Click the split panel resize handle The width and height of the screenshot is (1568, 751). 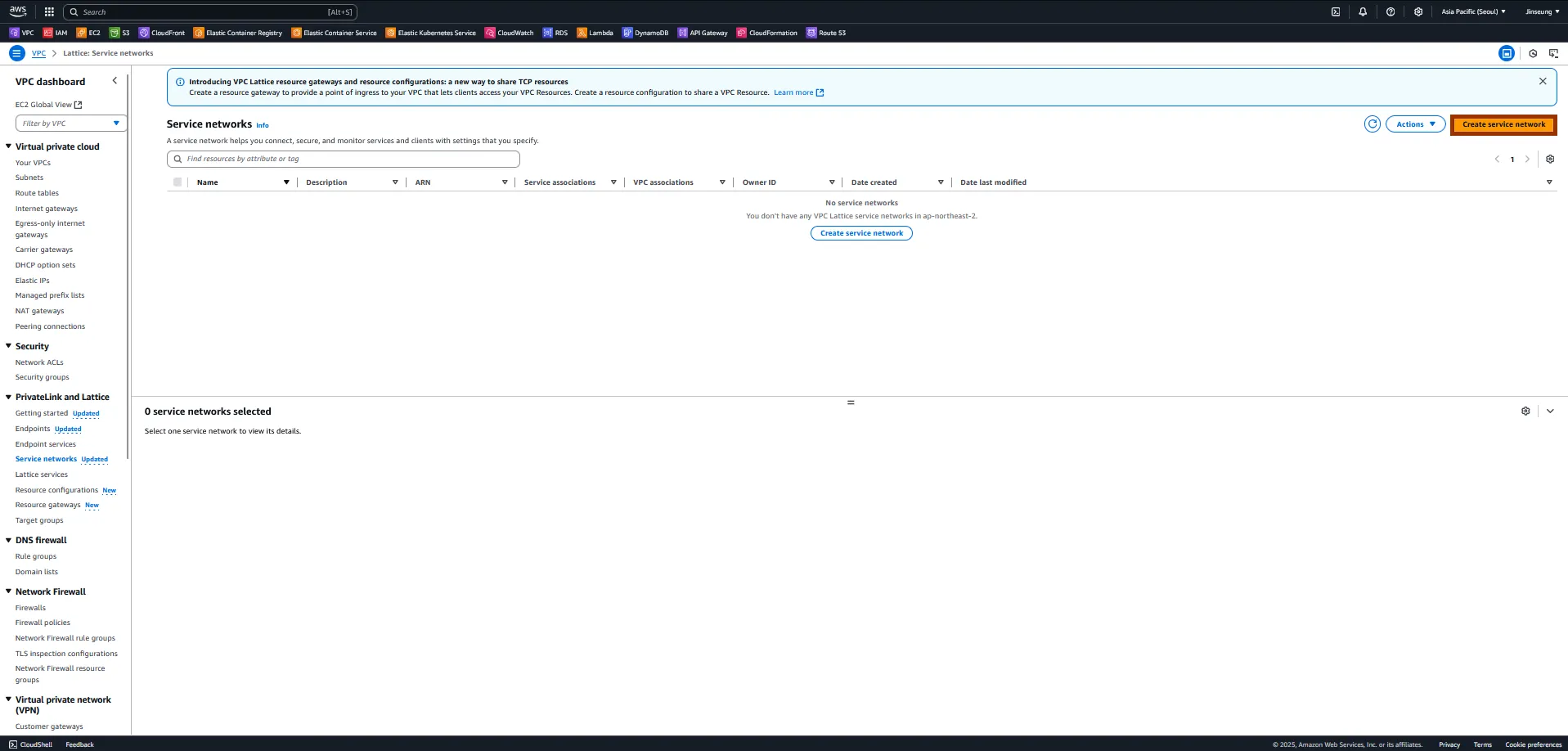pos(851,402)
